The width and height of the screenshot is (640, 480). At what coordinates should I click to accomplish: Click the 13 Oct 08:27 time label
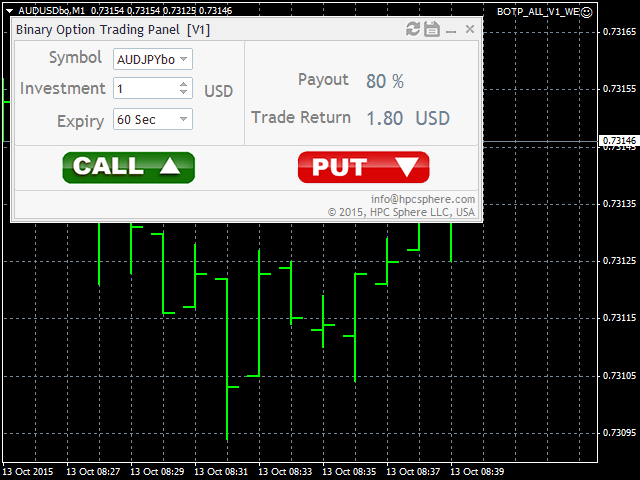point(93,472)
